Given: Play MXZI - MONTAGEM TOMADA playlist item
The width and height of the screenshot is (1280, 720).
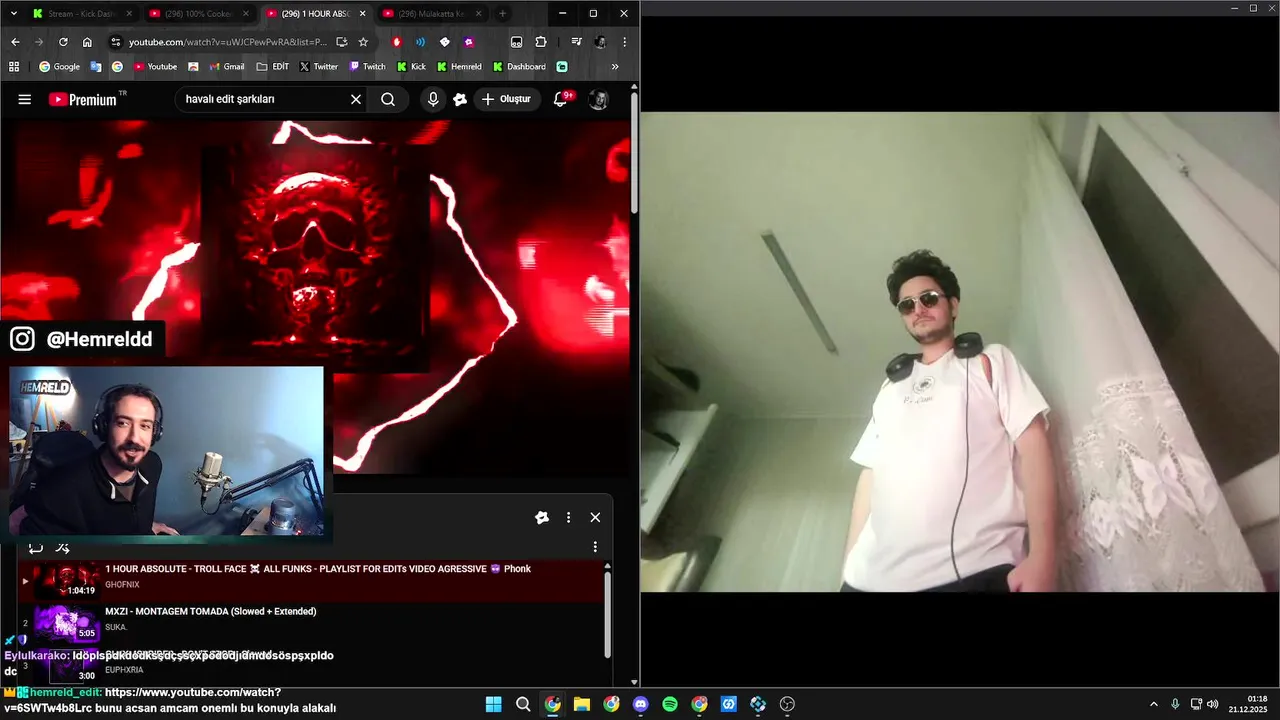Looking at the screenshot, I should [310, 622].
